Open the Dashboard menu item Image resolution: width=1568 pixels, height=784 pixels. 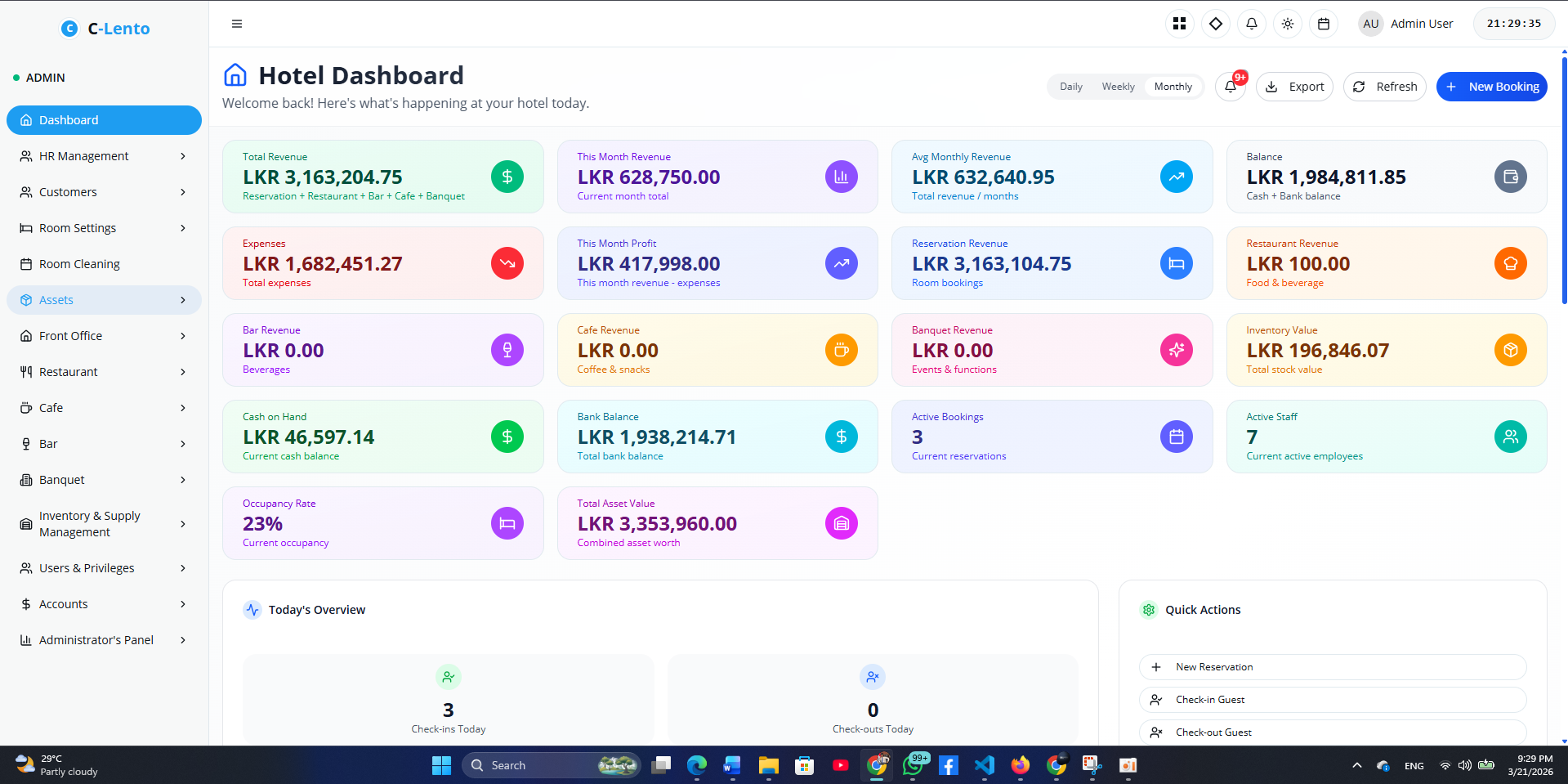tap(104, 119)
